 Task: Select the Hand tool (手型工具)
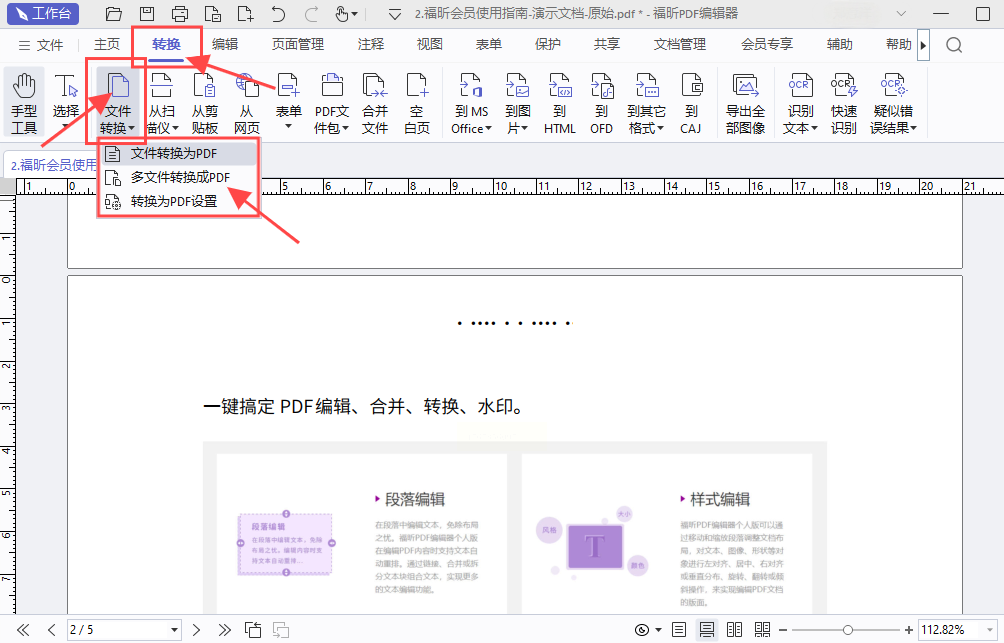click(x=24, y=103)
